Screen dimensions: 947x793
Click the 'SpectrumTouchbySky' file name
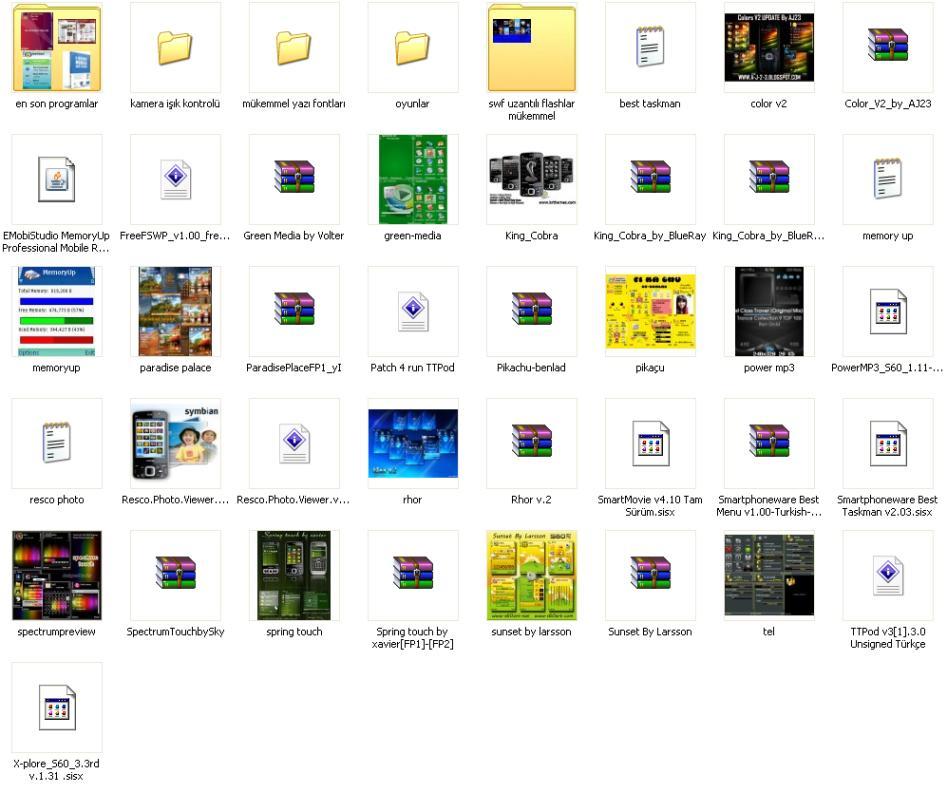175,632
